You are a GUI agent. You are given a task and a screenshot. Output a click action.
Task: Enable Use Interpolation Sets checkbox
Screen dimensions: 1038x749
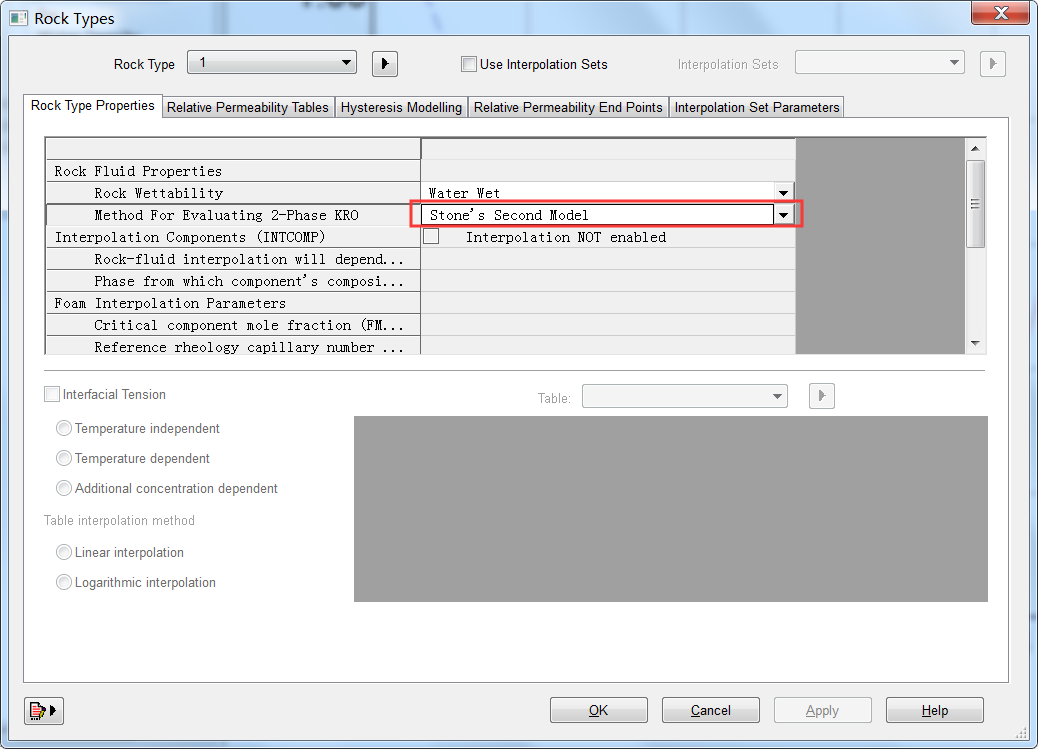[469, 64]
